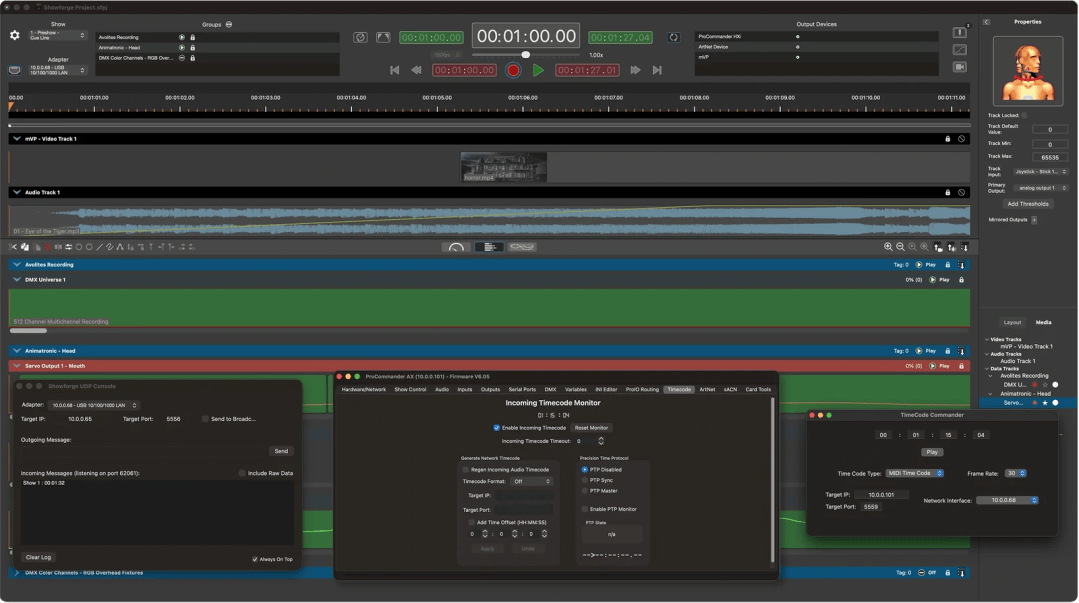Open the Show selection dropdown
Image resolution: width=1079 pixels, height=603 pixels.
[57, 35]
